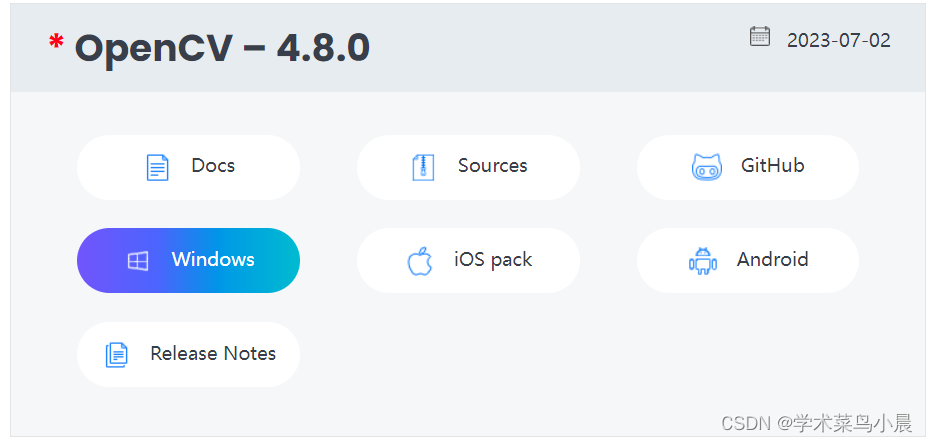Click the GitHub cat face icon

[706, 167]
